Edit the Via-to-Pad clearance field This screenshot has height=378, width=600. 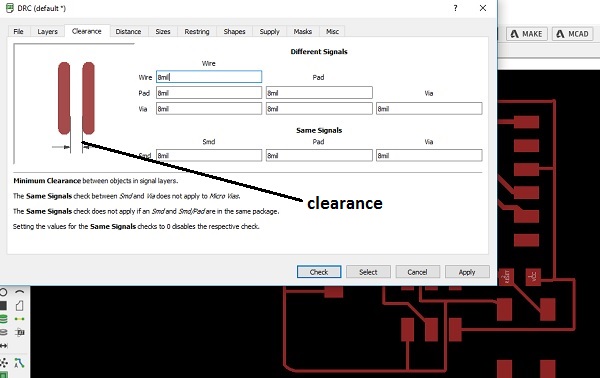tap(319, 109)
